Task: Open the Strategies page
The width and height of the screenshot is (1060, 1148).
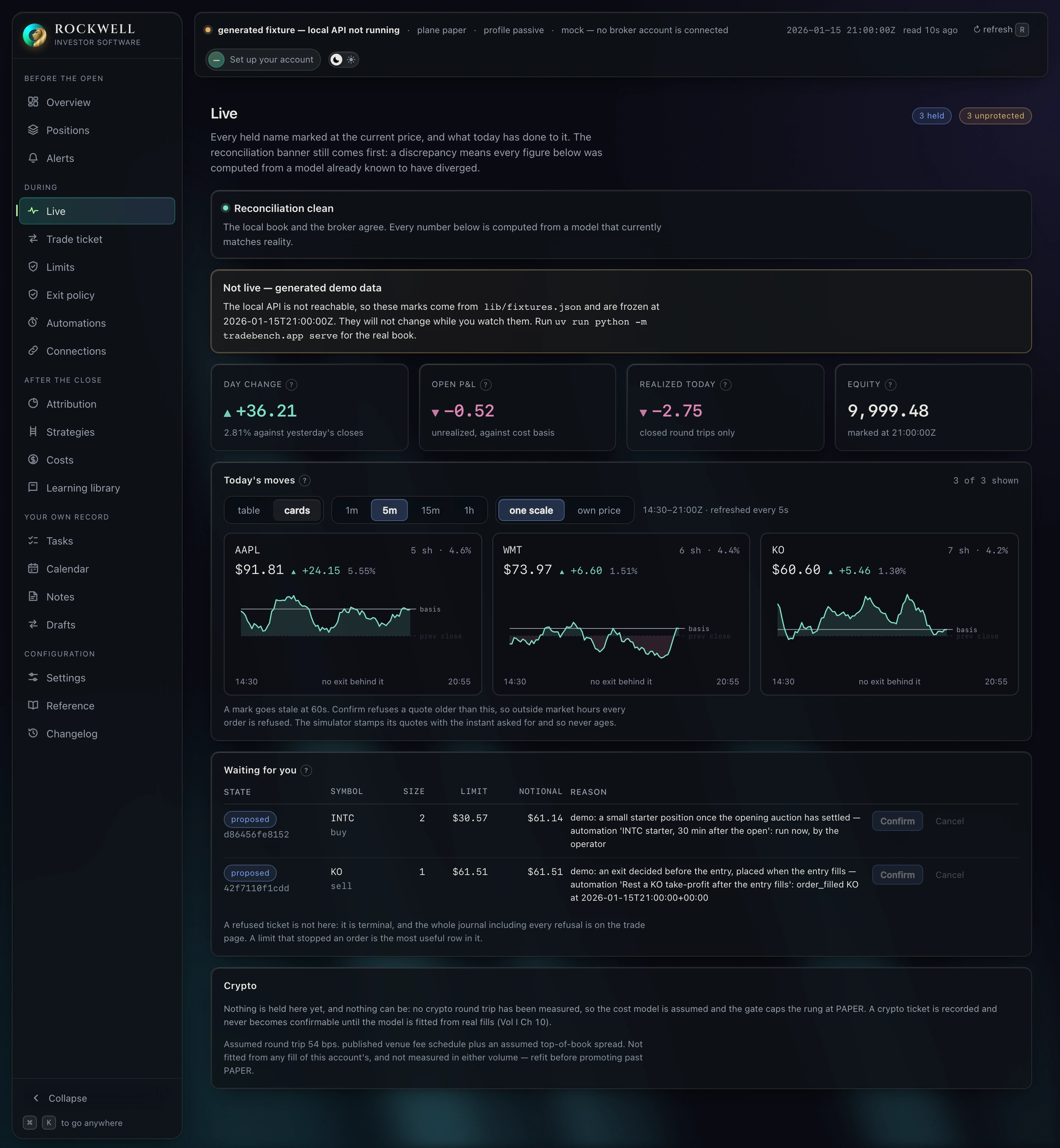Action: (97, 432)
